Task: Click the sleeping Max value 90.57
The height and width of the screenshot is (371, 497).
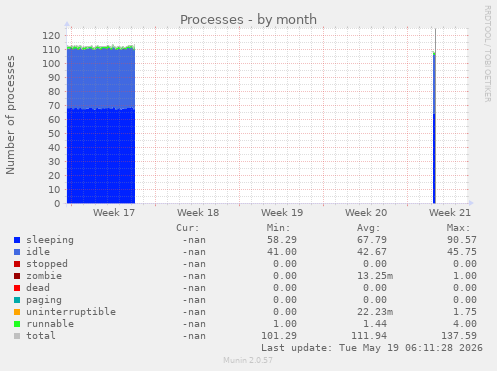Action: [462, 240]
